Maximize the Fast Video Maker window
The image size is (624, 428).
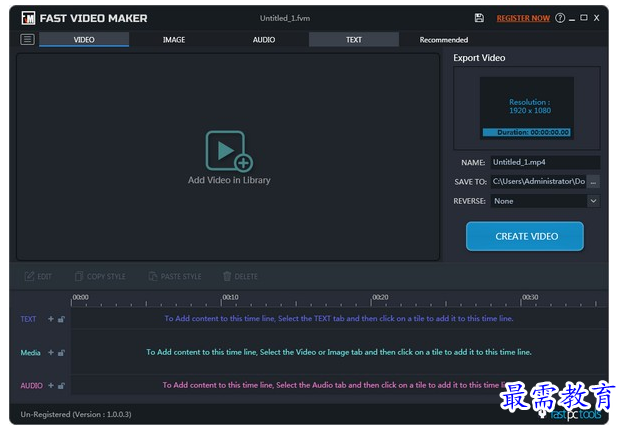(x=584, y=18)
